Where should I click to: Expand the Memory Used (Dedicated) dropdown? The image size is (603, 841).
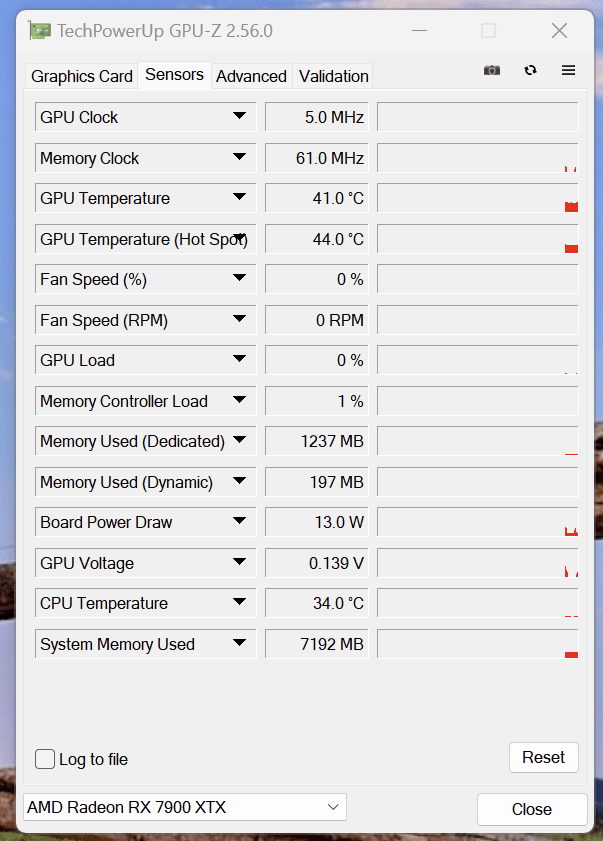[239, 440]
